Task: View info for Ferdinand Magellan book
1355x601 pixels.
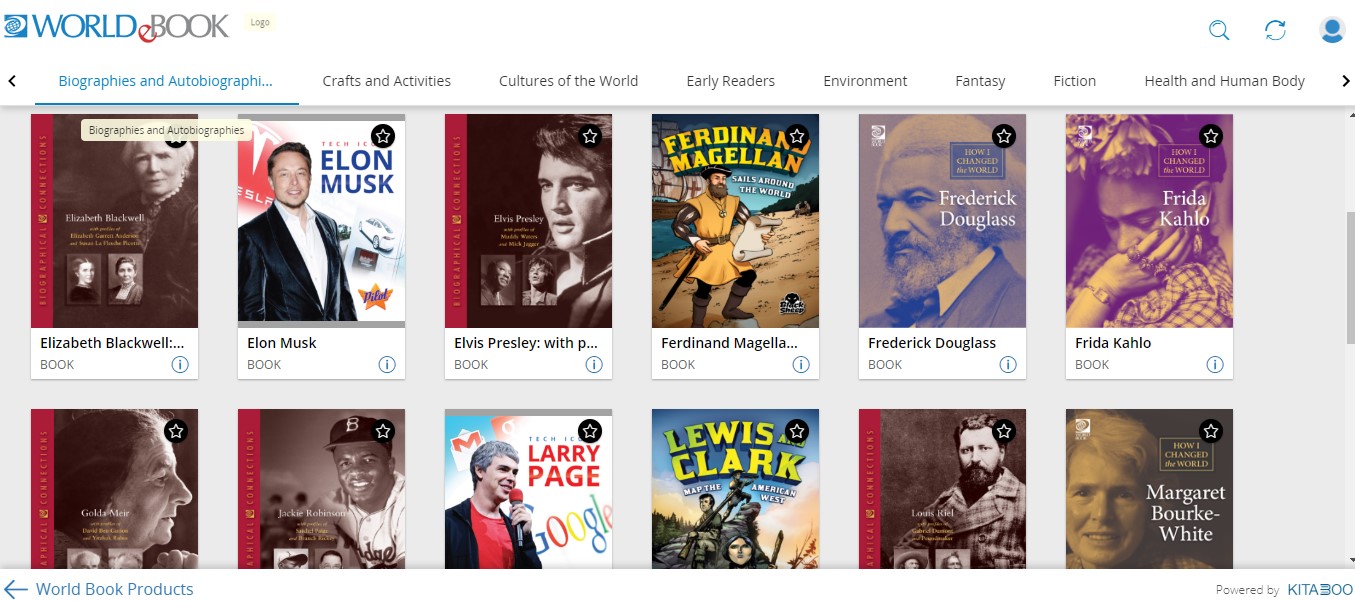Action: point(801,364)
